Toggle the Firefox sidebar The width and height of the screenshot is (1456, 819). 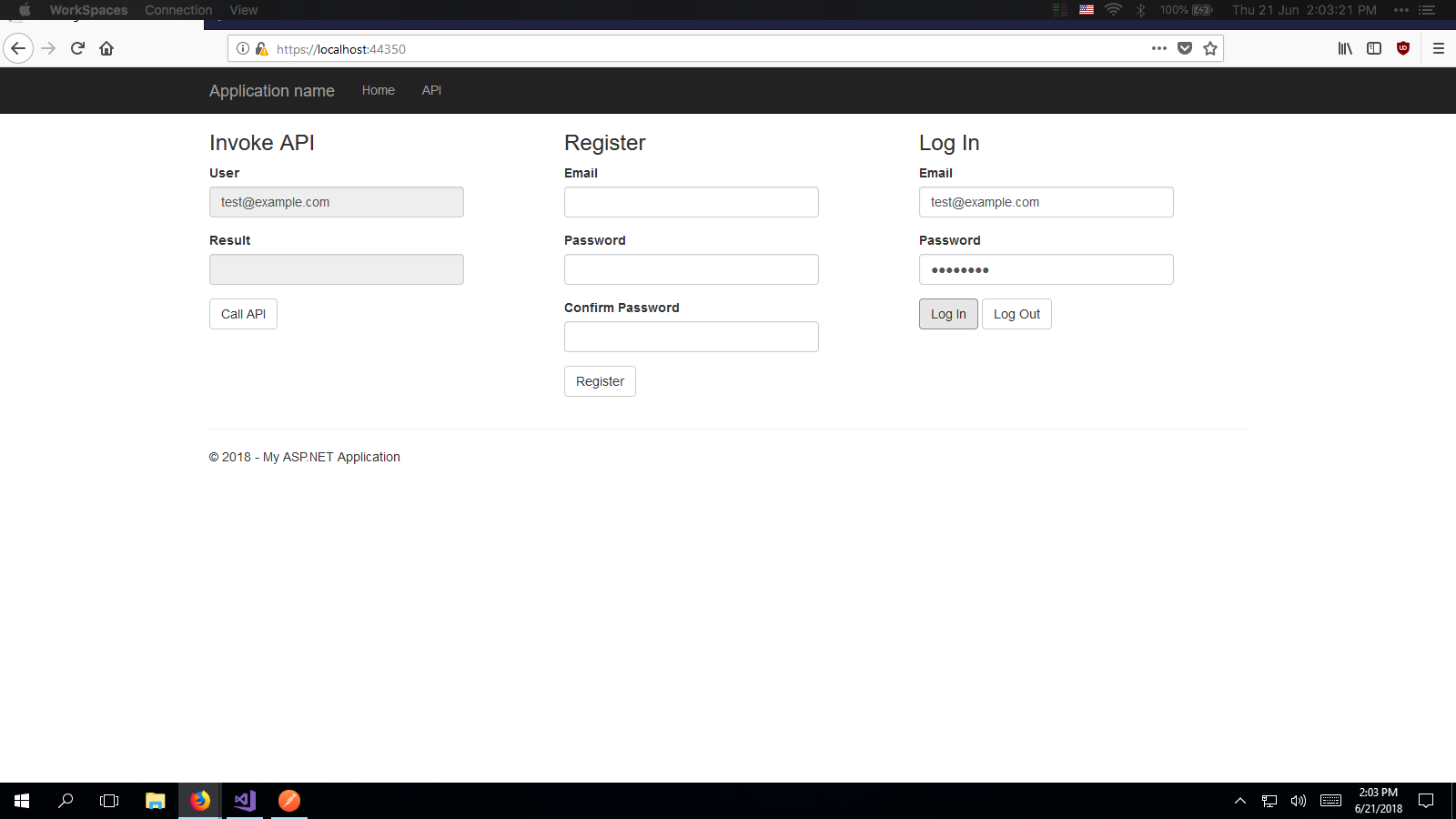[x=1374, y=48]
